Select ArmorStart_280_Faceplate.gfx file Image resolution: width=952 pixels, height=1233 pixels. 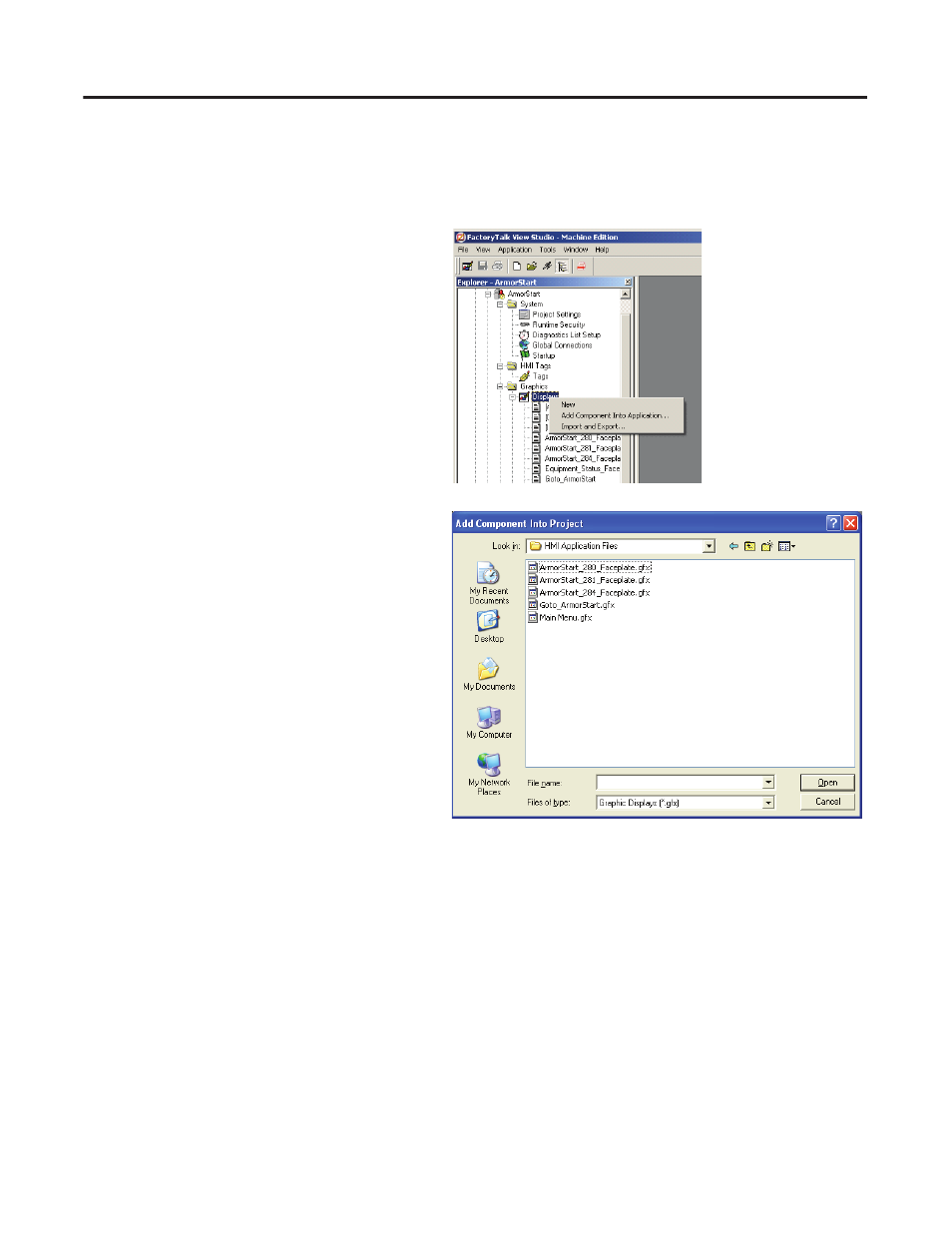pyautogui.click(x=589, y=567)
